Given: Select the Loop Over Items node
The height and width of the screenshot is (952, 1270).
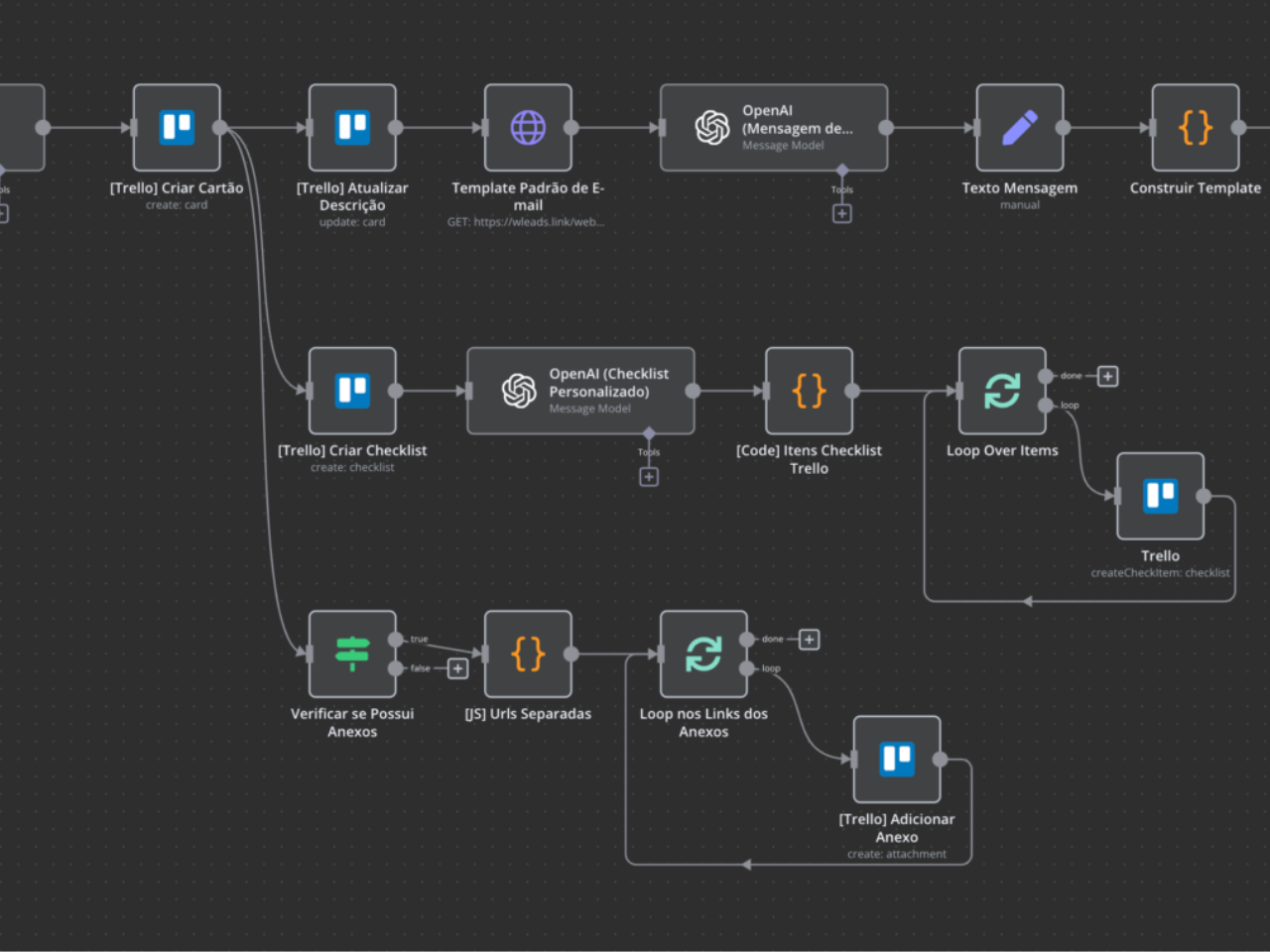Looking at the screenshot, I should point(1002,391).
